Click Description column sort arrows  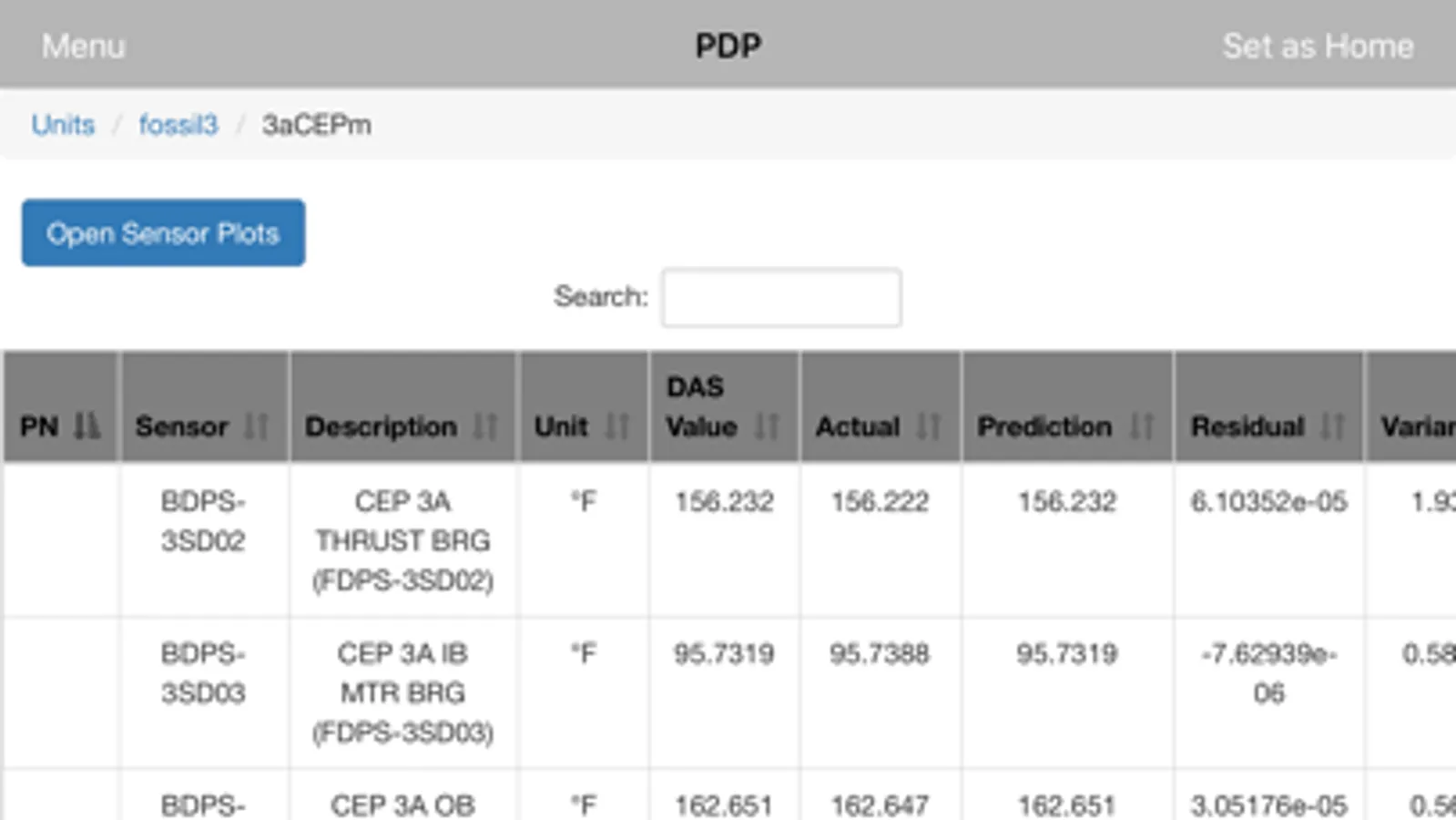(x=485, y=425)
